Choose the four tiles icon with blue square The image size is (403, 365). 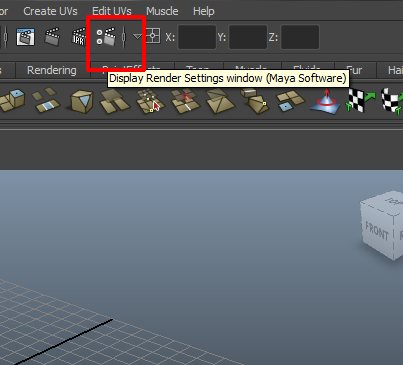(x=290, y=101)
